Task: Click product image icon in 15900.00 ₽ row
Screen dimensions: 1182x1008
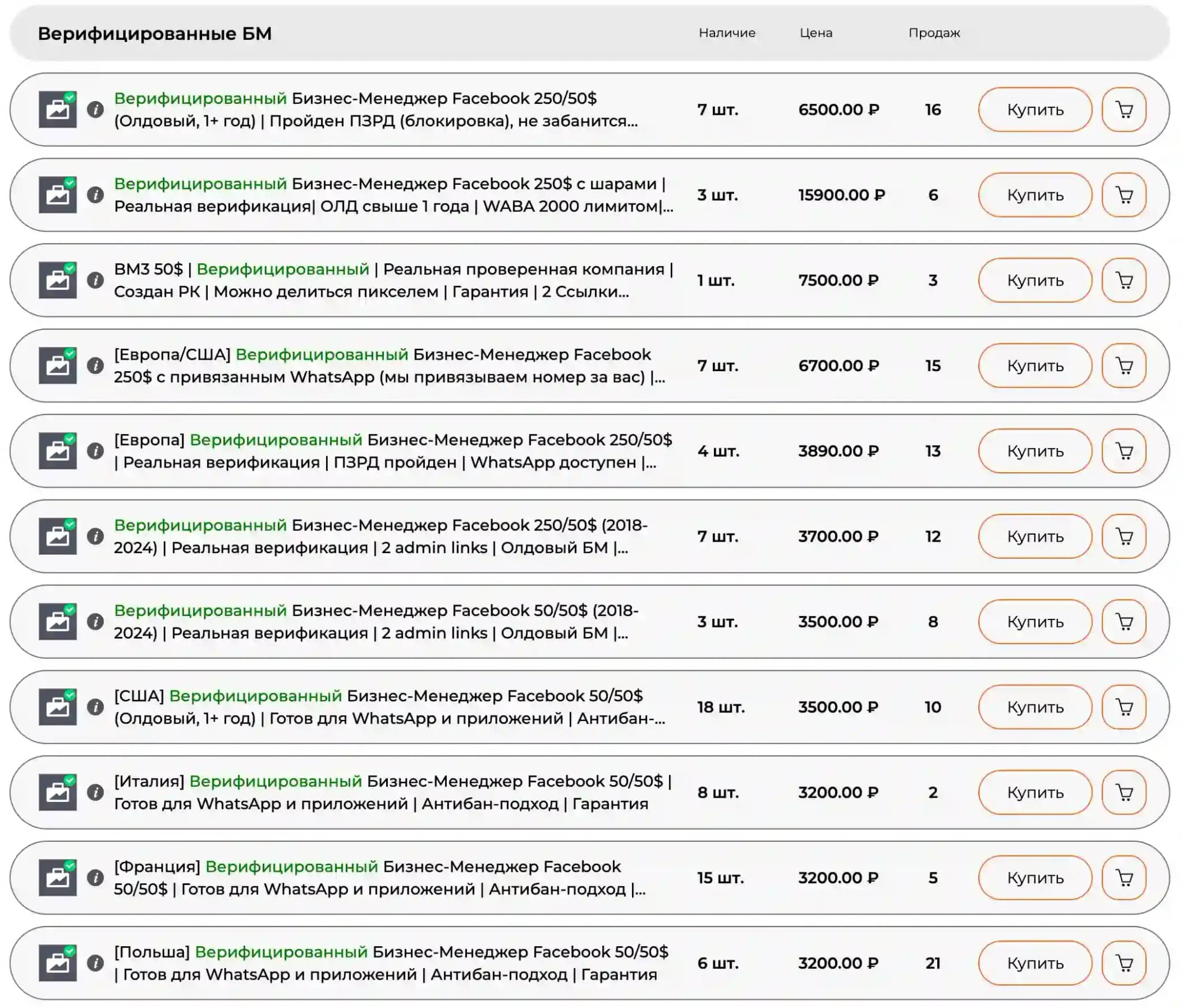Action: 58,195
